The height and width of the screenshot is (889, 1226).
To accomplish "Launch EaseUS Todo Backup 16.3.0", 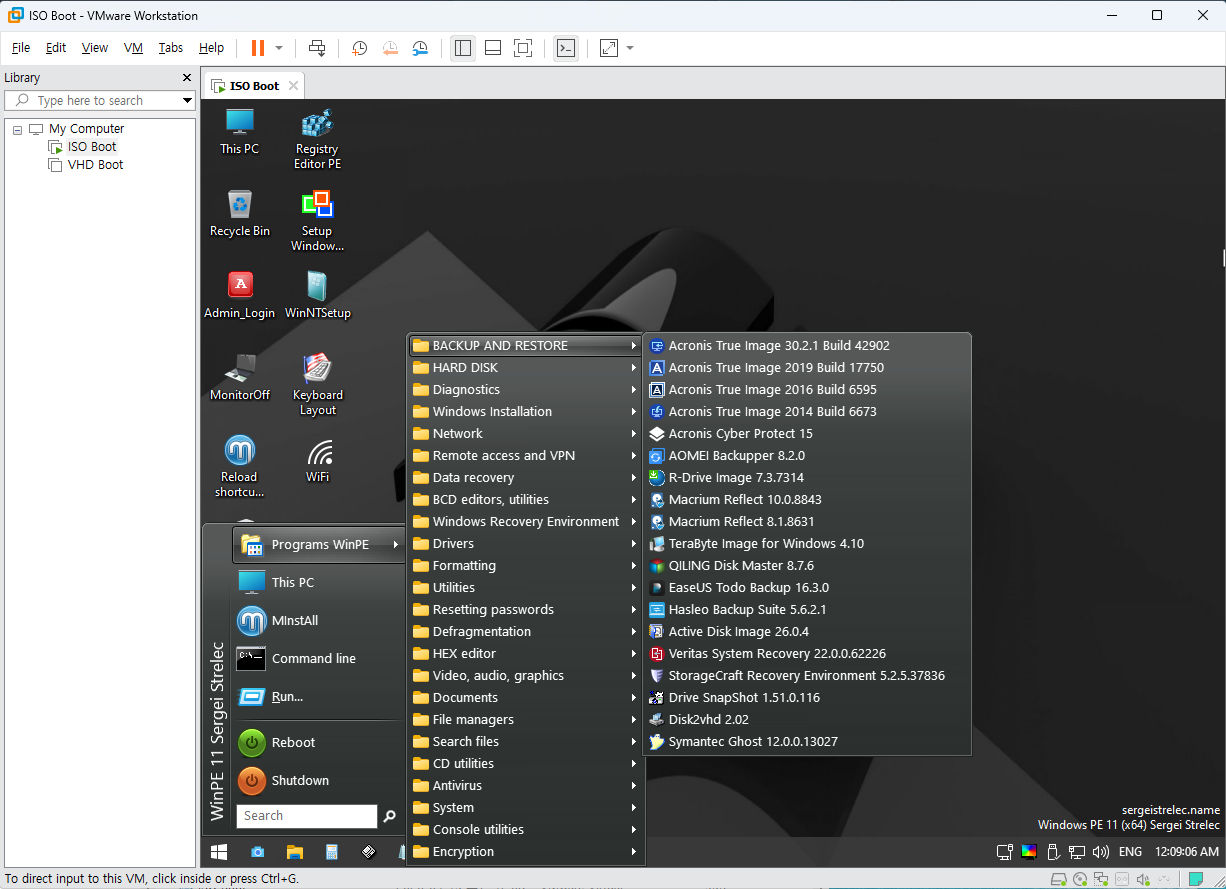I will click(x=806, y=588).
